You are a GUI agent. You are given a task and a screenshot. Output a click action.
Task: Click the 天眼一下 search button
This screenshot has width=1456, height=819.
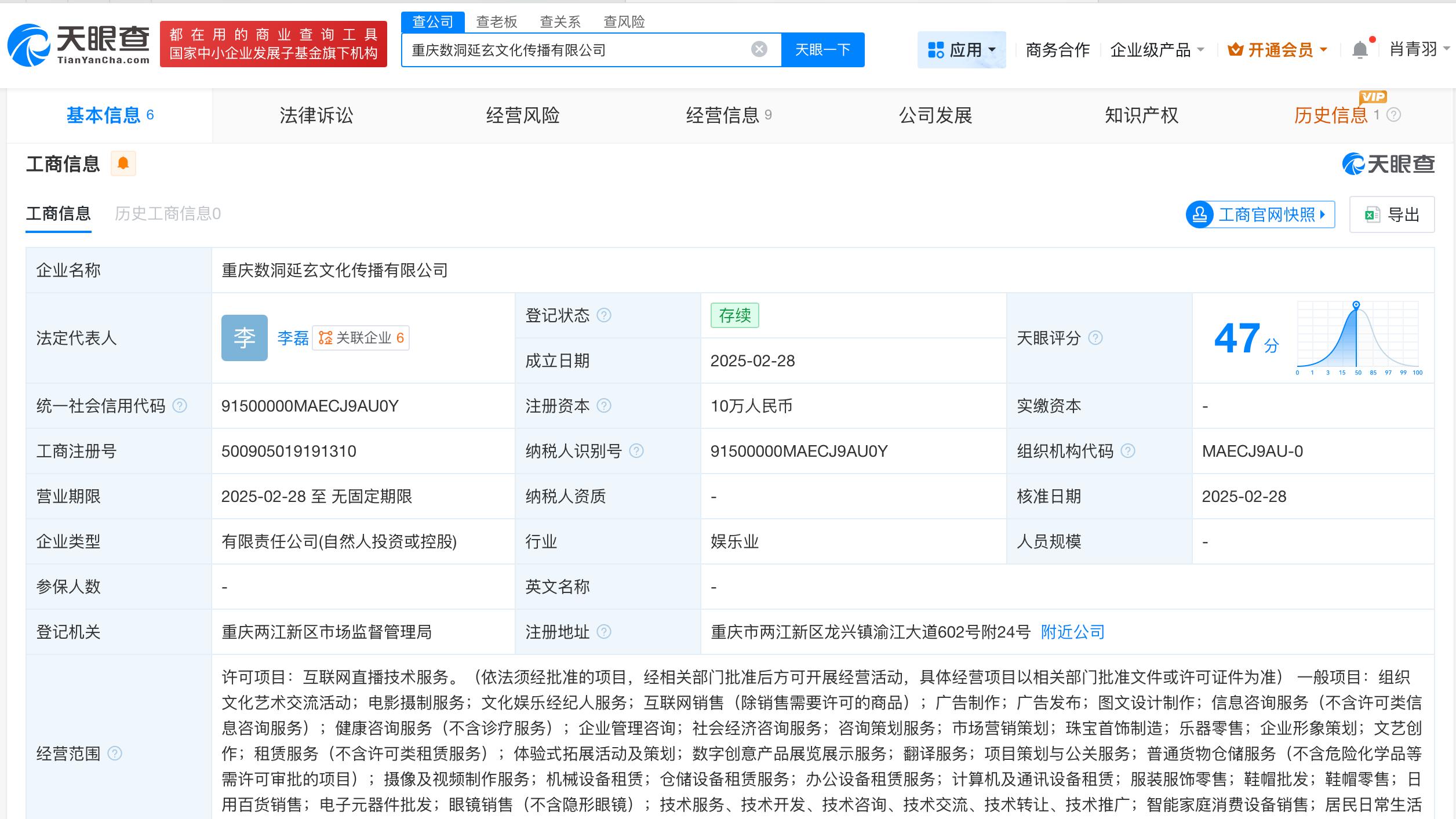(822, 50)
